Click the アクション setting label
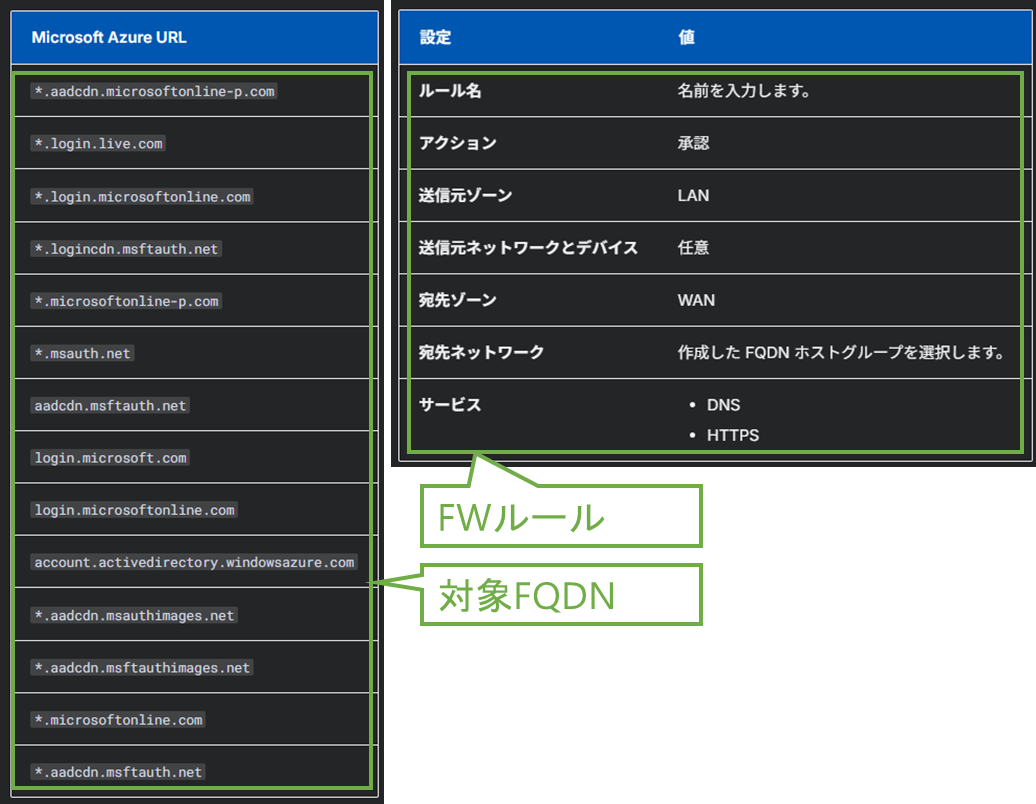 click(x=457, y=143)
